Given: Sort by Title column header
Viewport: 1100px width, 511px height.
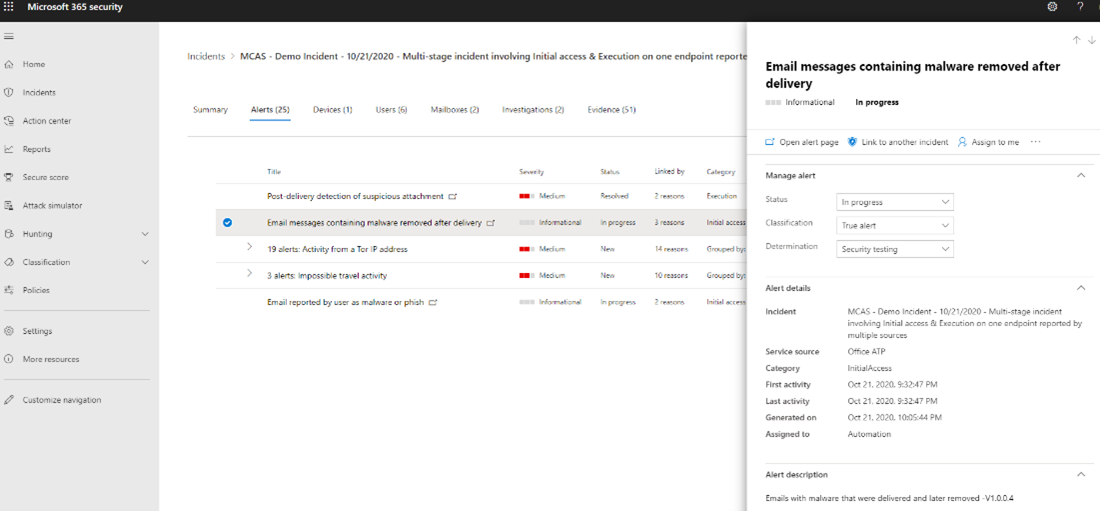Looking at the screenshot, I should [273, 172].
